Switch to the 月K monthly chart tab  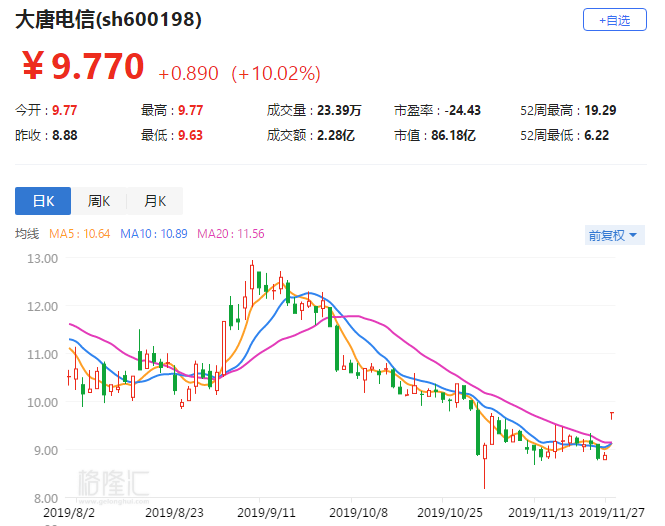(x=155, y=201)
